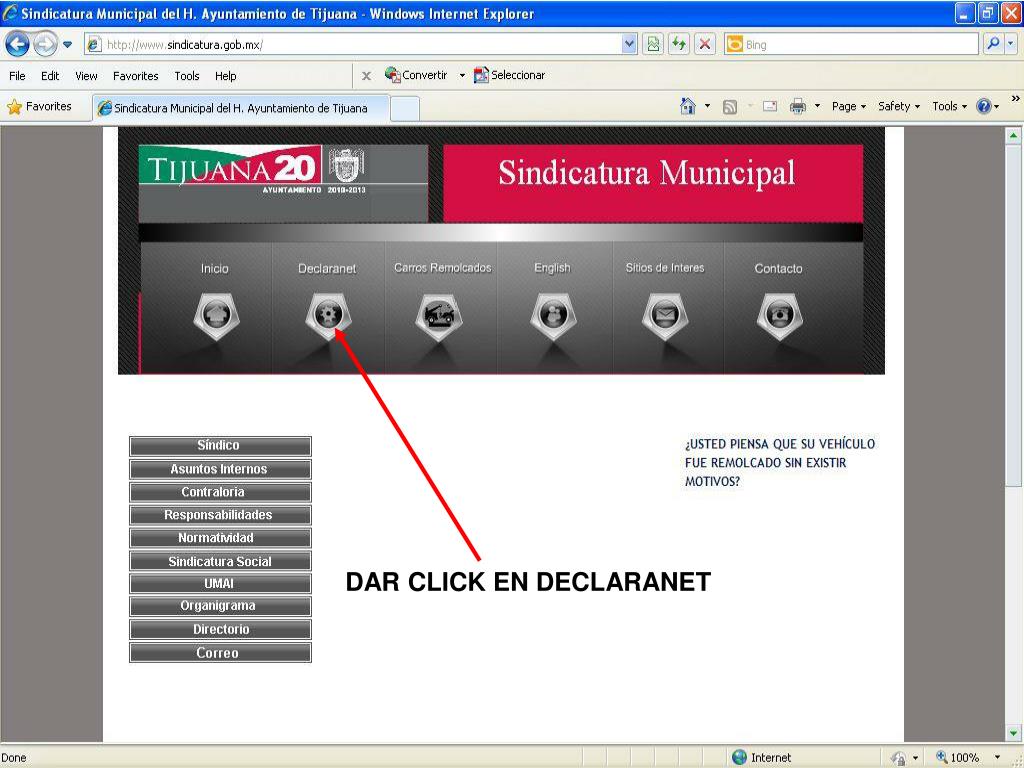Click the Asuntos Internos button
1024x768 pixels.
(x=220, y=469)
